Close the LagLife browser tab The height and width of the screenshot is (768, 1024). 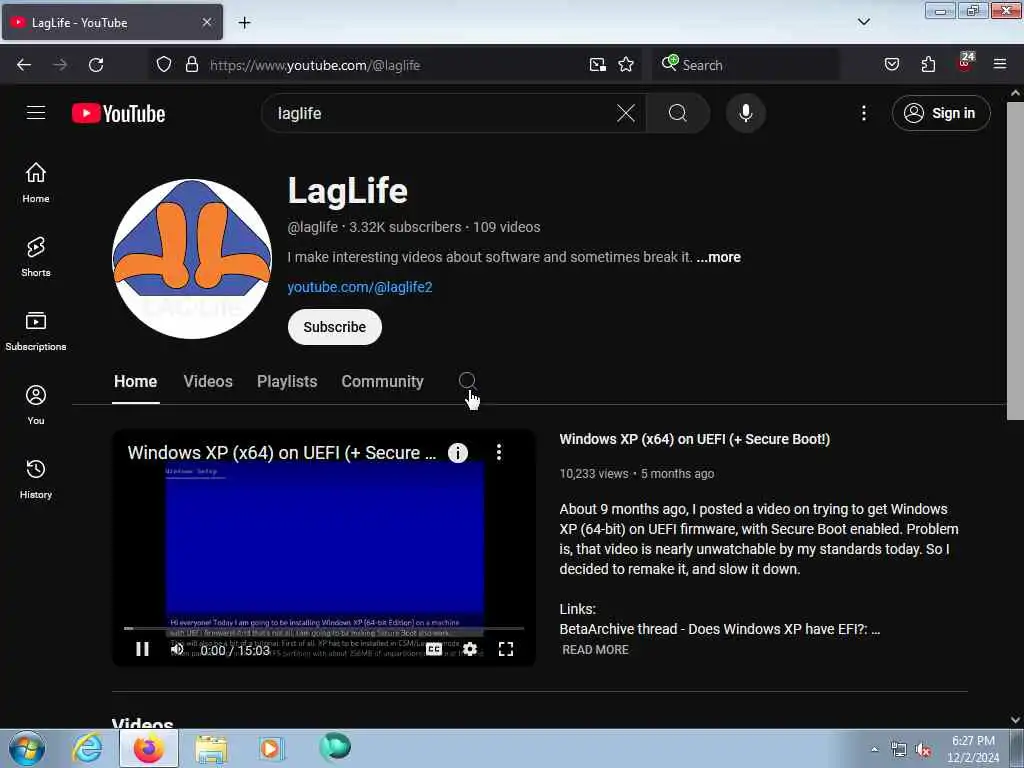coord(207,22)
